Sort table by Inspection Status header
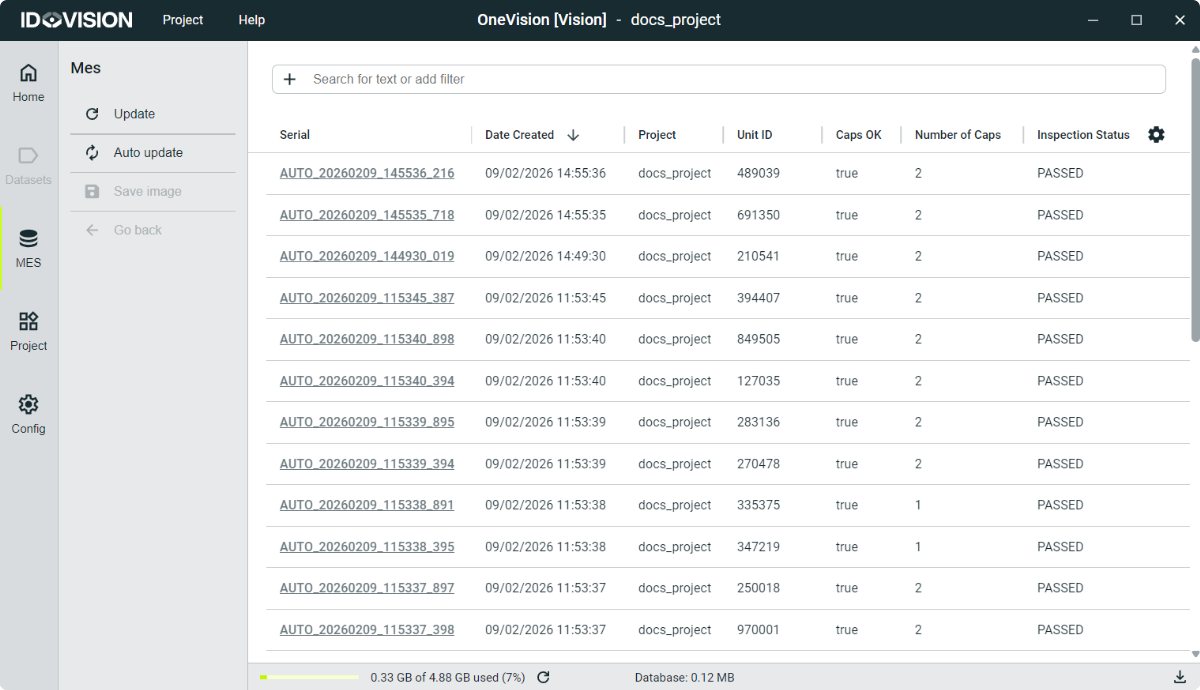This screenshot has width=1200, height=690. [1083, 135]
